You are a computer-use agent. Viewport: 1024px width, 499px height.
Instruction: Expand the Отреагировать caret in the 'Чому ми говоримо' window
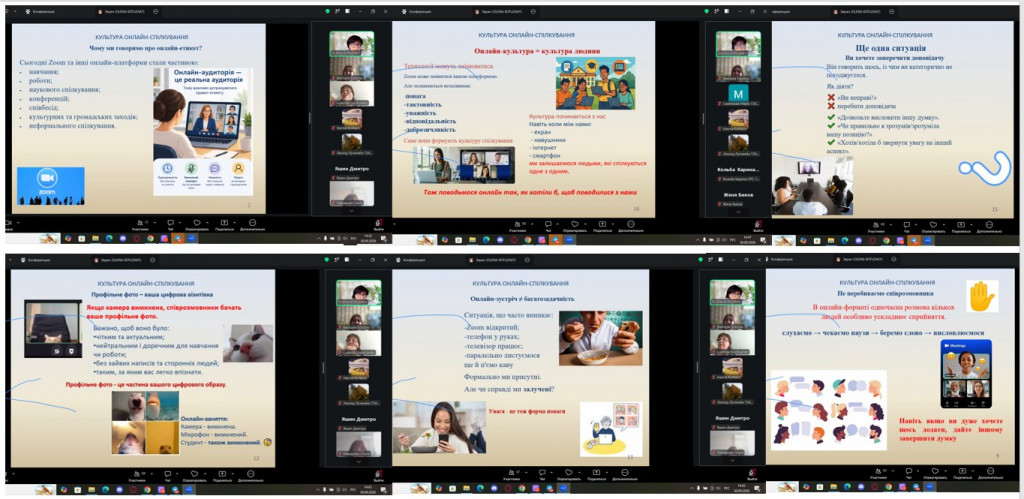[x=208, y=223]
